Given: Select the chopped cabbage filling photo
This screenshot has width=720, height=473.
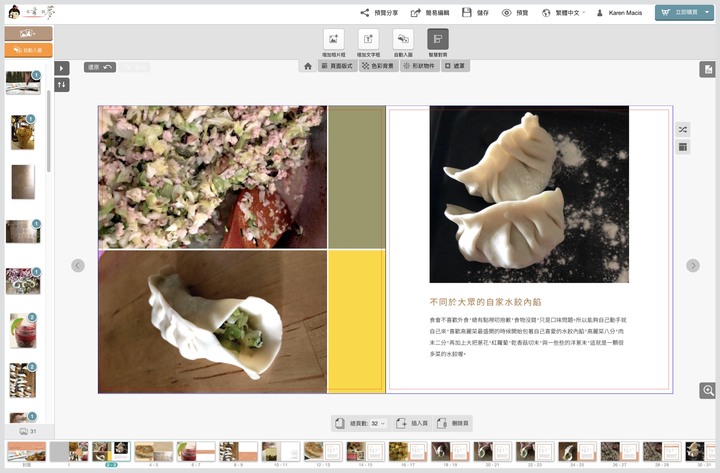Looking at the screenshot, I should point(213,177).
